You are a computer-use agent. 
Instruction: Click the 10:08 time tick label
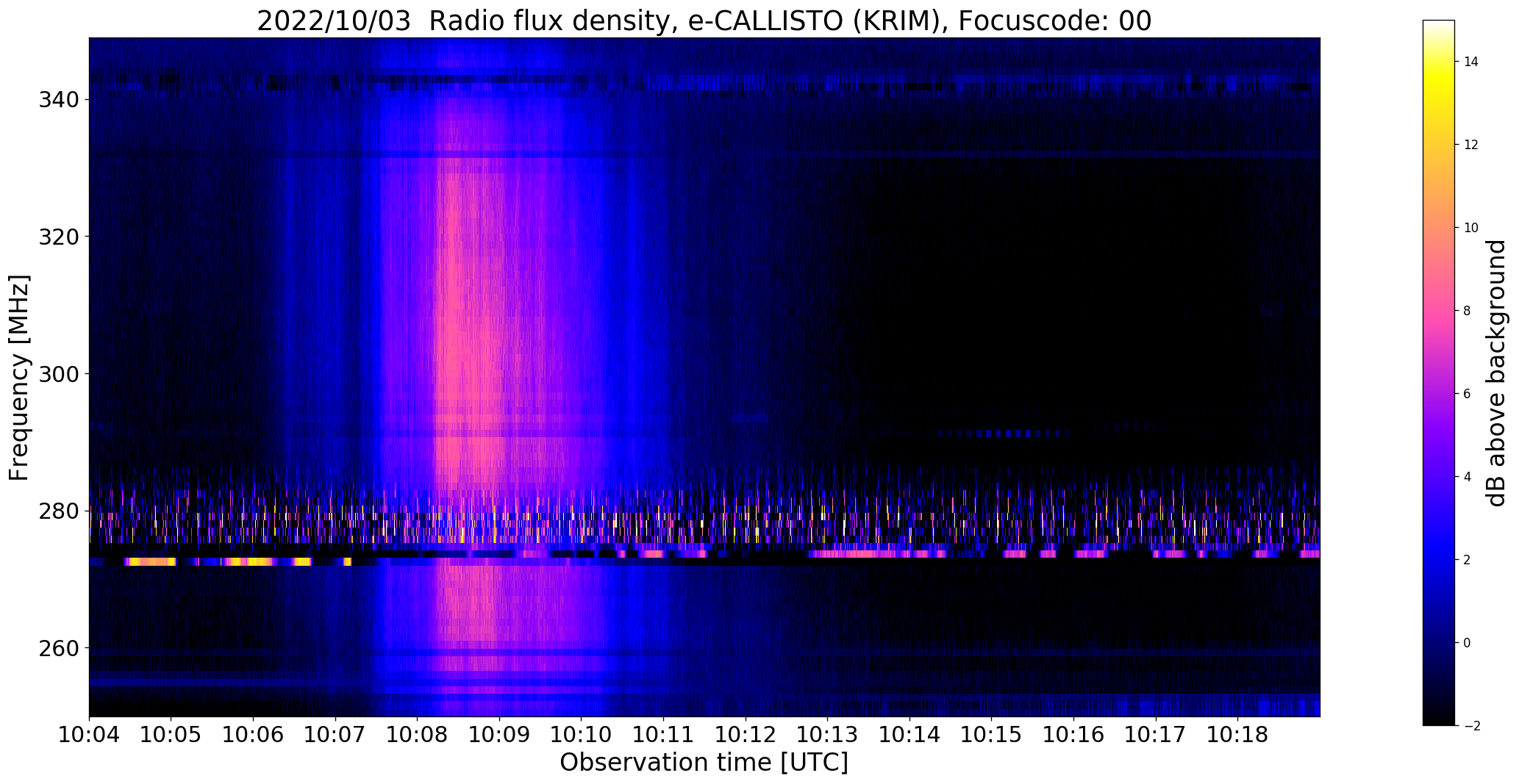point(418,736)
